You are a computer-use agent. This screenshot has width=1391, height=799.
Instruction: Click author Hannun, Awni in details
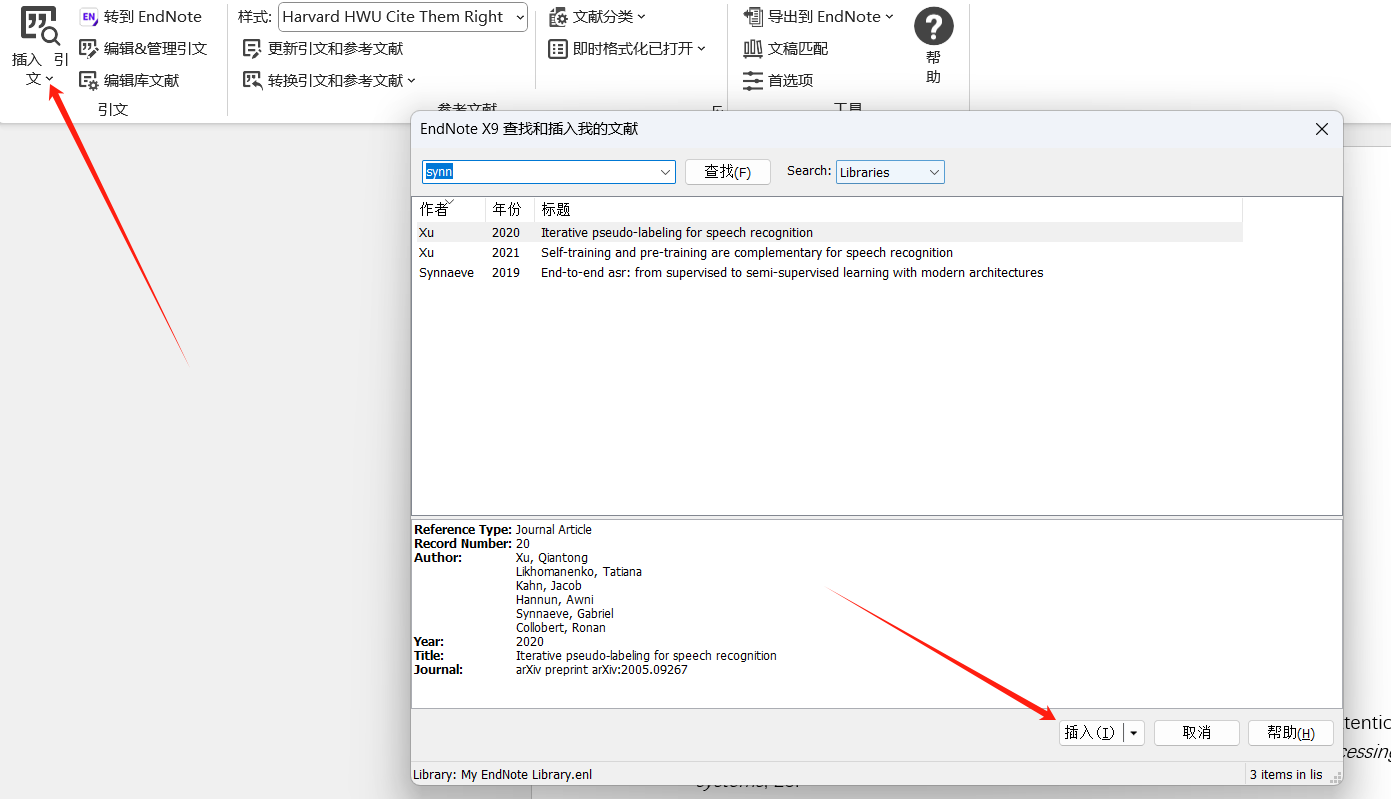coord(555,600)
